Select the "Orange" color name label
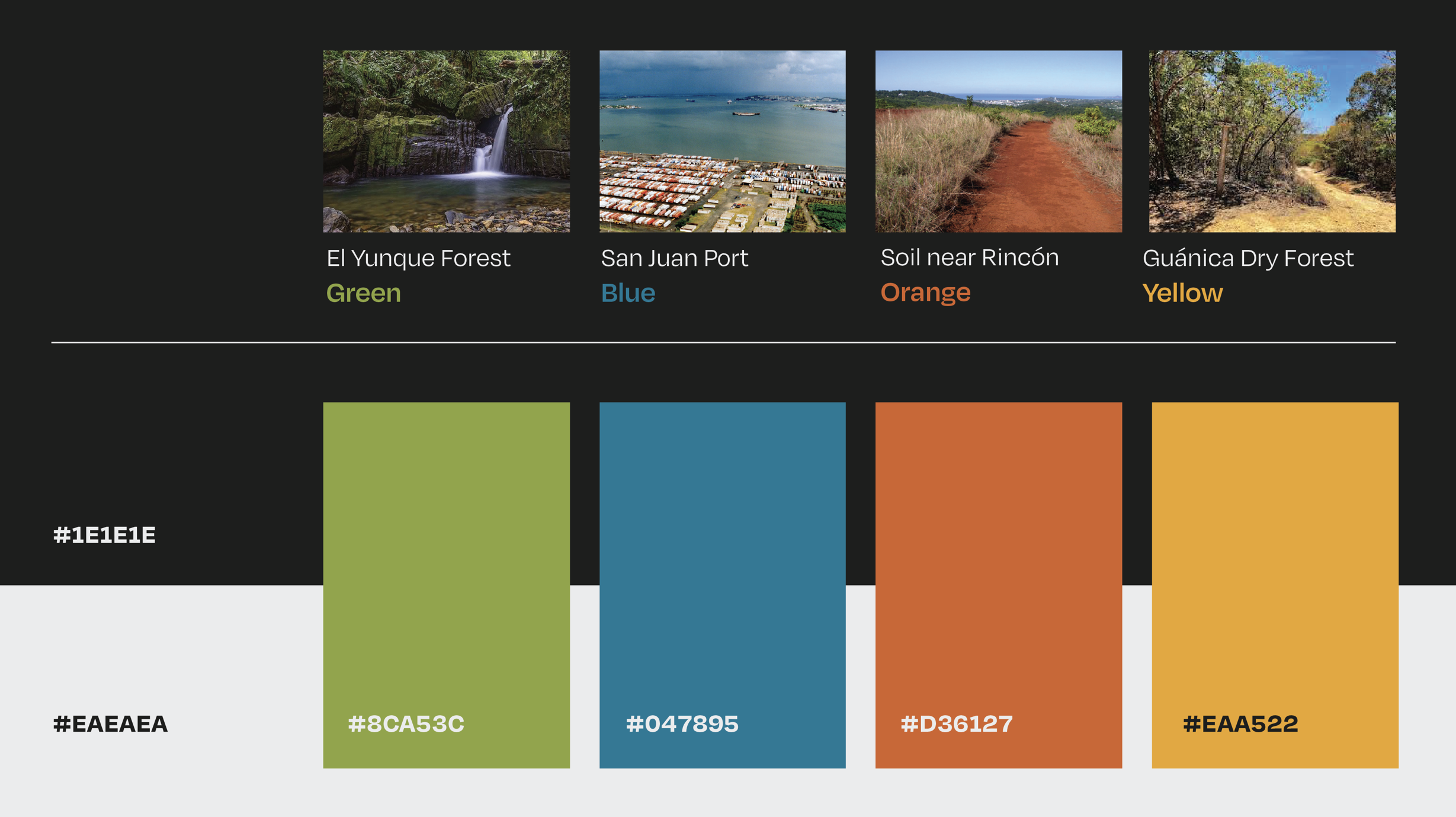1456x817 pixels. 925,292
